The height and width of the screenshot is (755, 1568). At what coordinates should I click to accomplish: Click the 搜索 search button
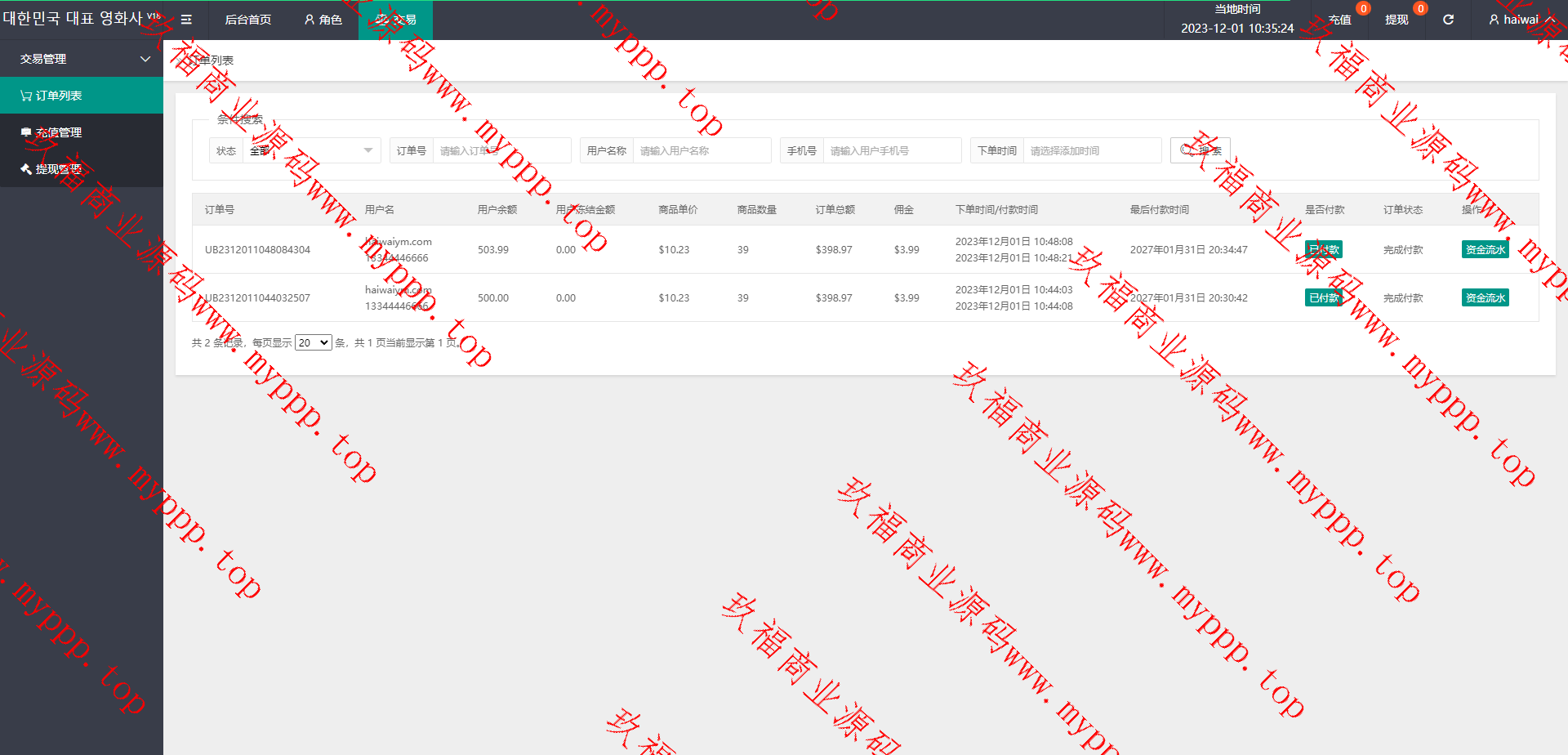click(x=1200, y=150)
